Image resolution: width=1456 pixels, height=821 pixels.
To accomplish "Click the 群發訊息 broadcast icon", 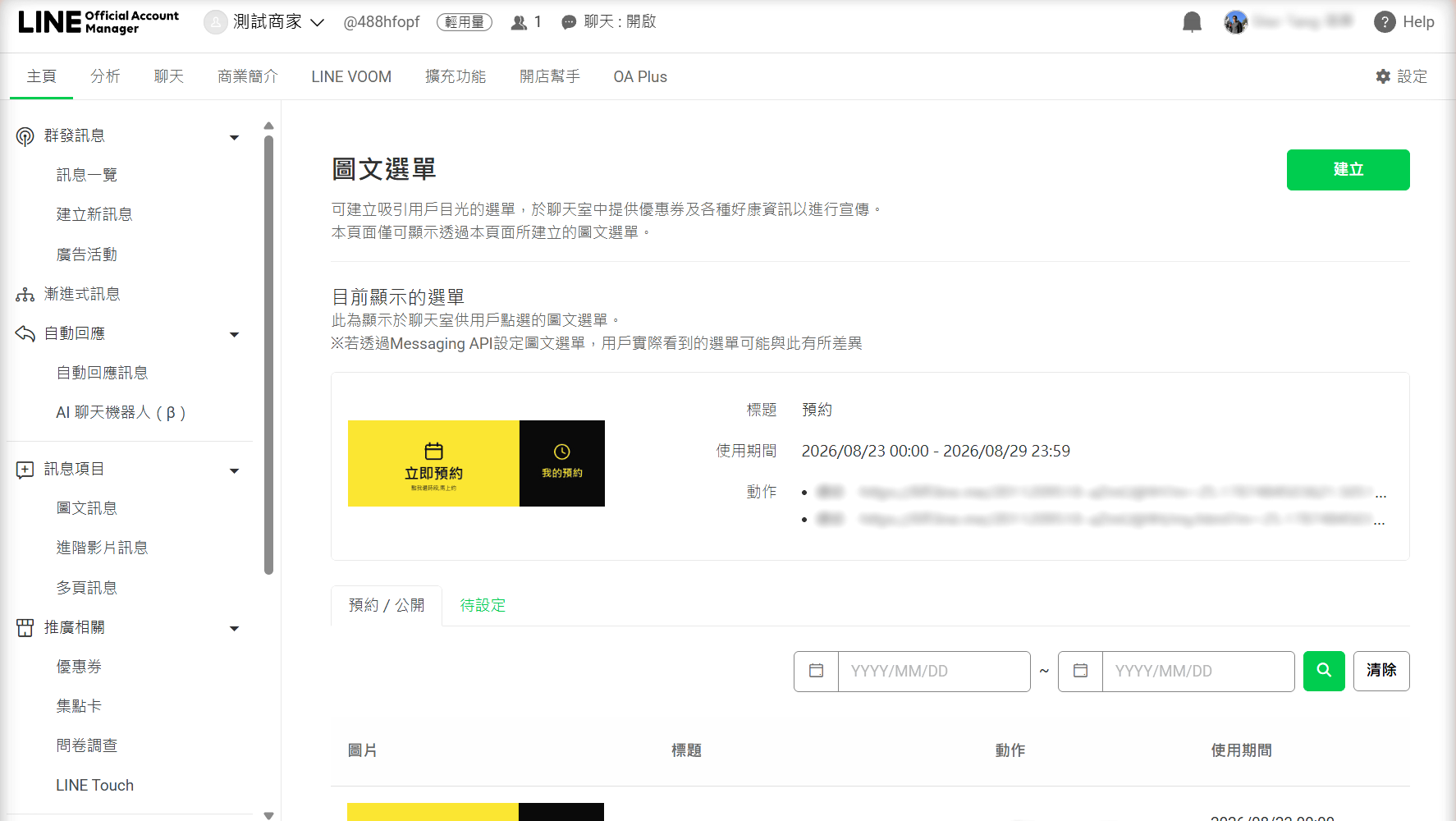I will click(25, 136).
